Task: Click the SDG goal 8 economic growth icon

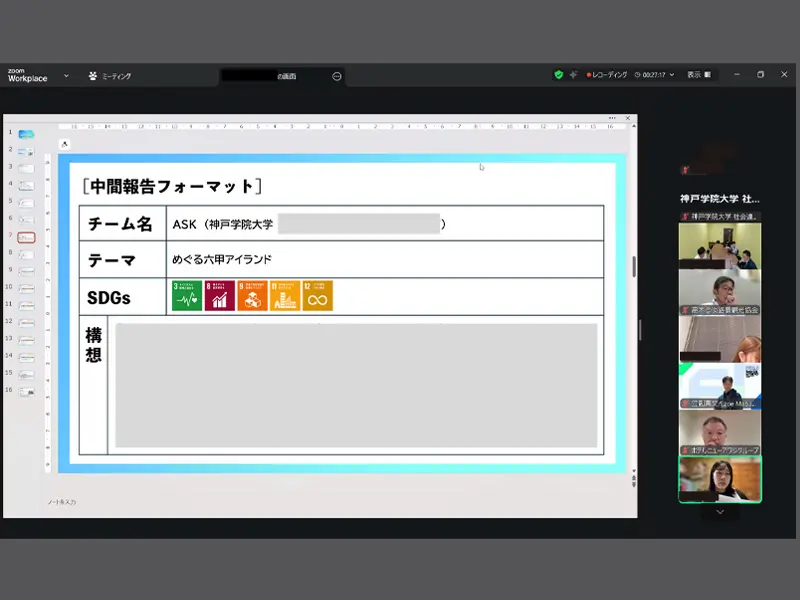Action: pos(219,297)
